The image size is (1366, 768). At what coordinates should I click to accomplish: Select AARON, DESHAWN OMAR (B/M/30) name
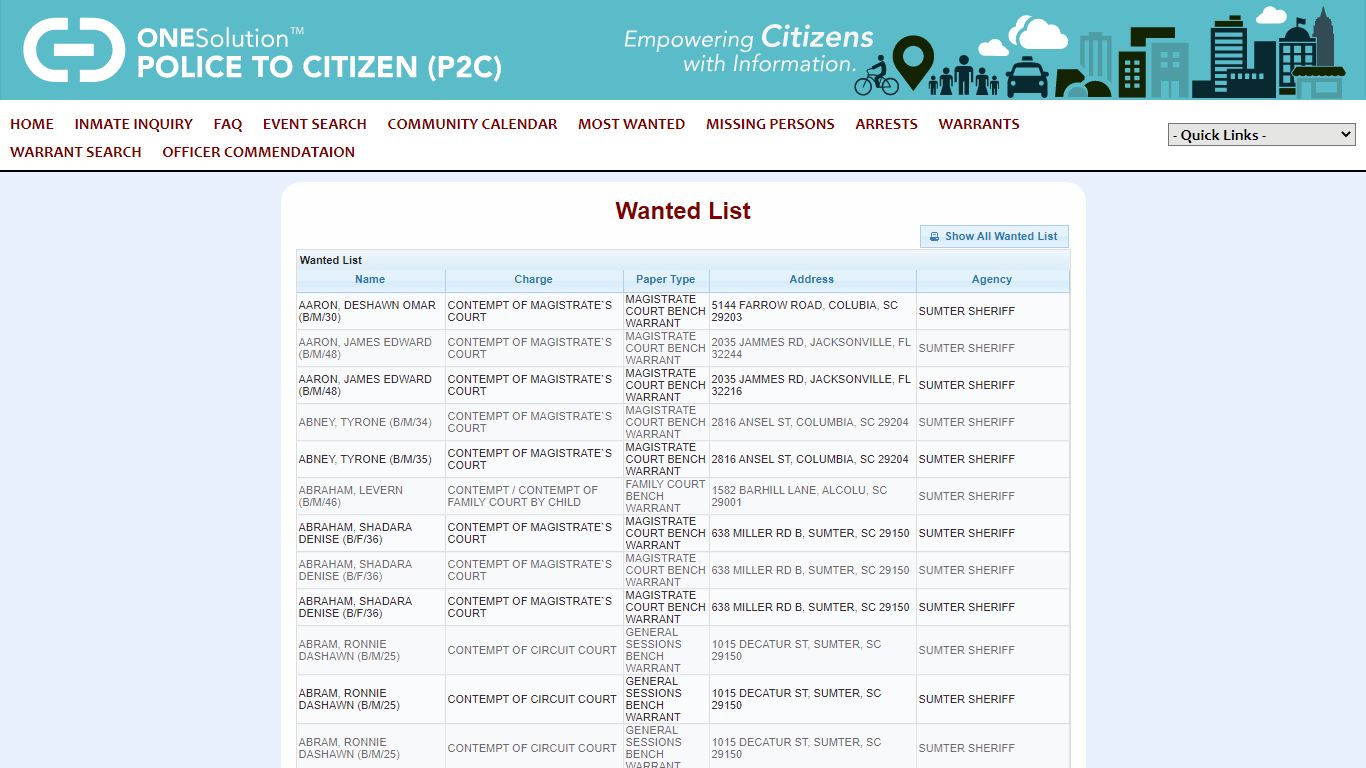367,311
